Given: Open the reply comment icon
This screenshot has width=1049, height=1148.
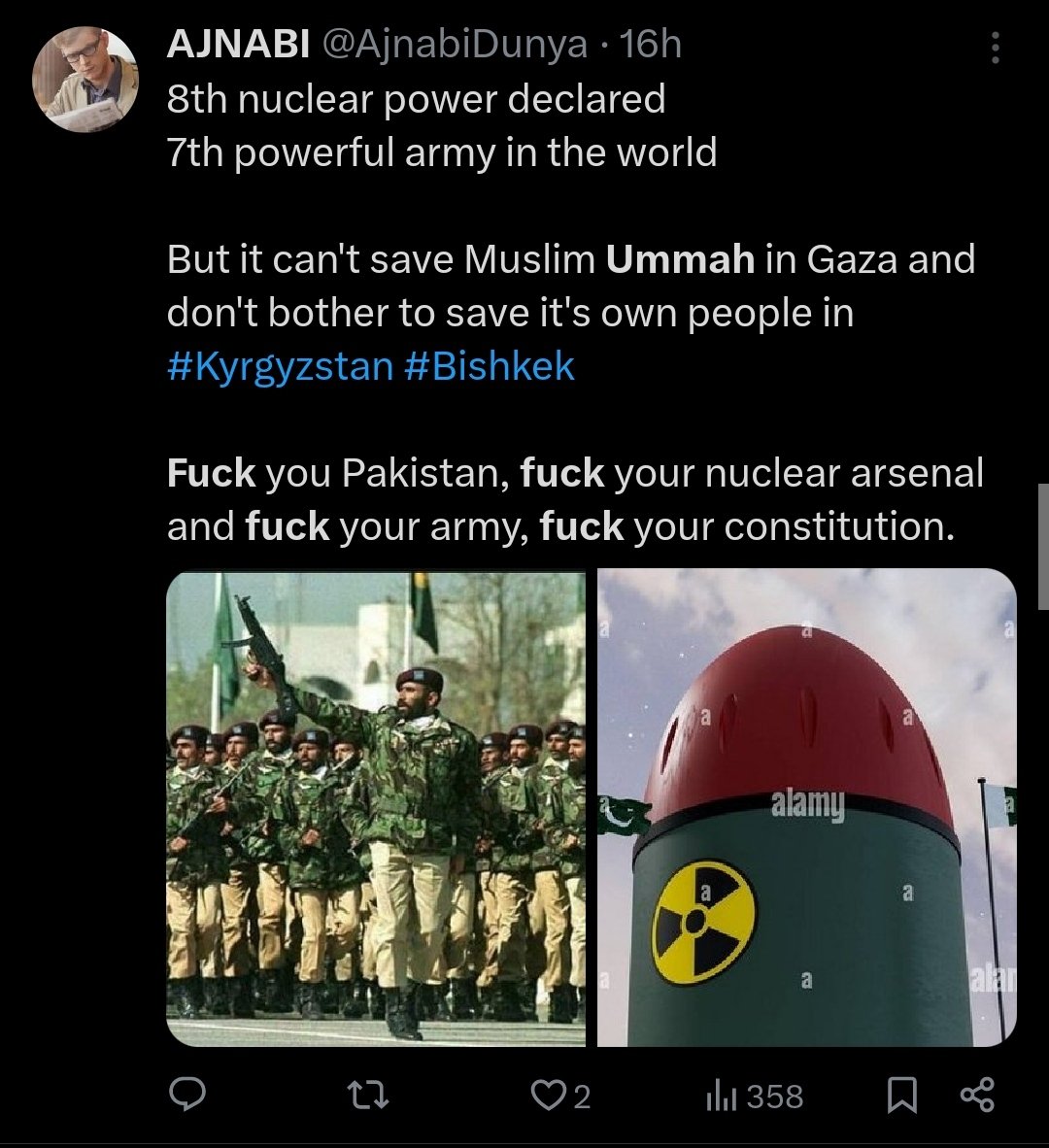Looking at the screenshot, I should pos(187,1096).
